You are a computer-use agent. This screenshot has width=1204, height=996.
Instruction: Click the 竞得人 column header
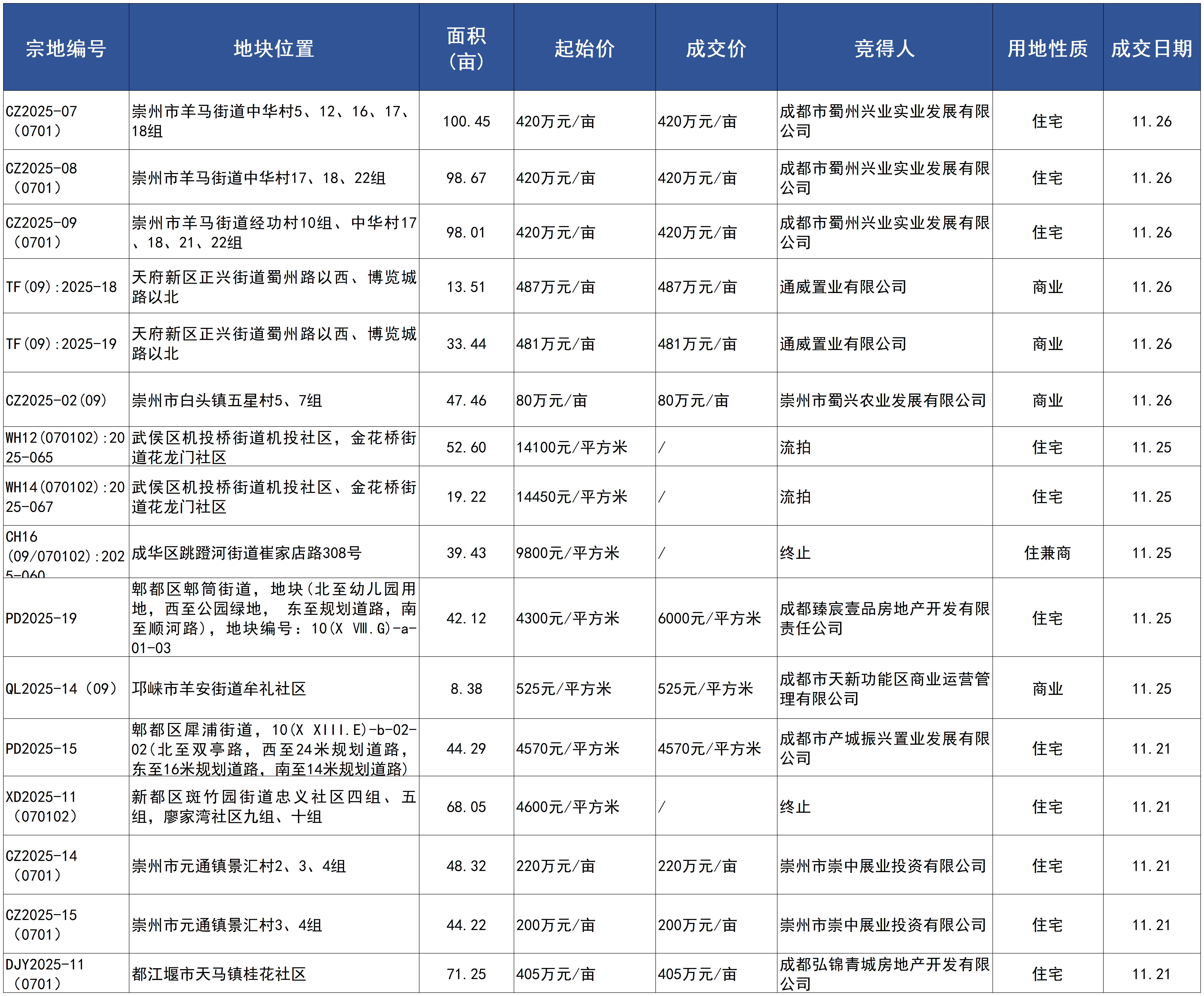pyautogui.click(x=884, y=48)
